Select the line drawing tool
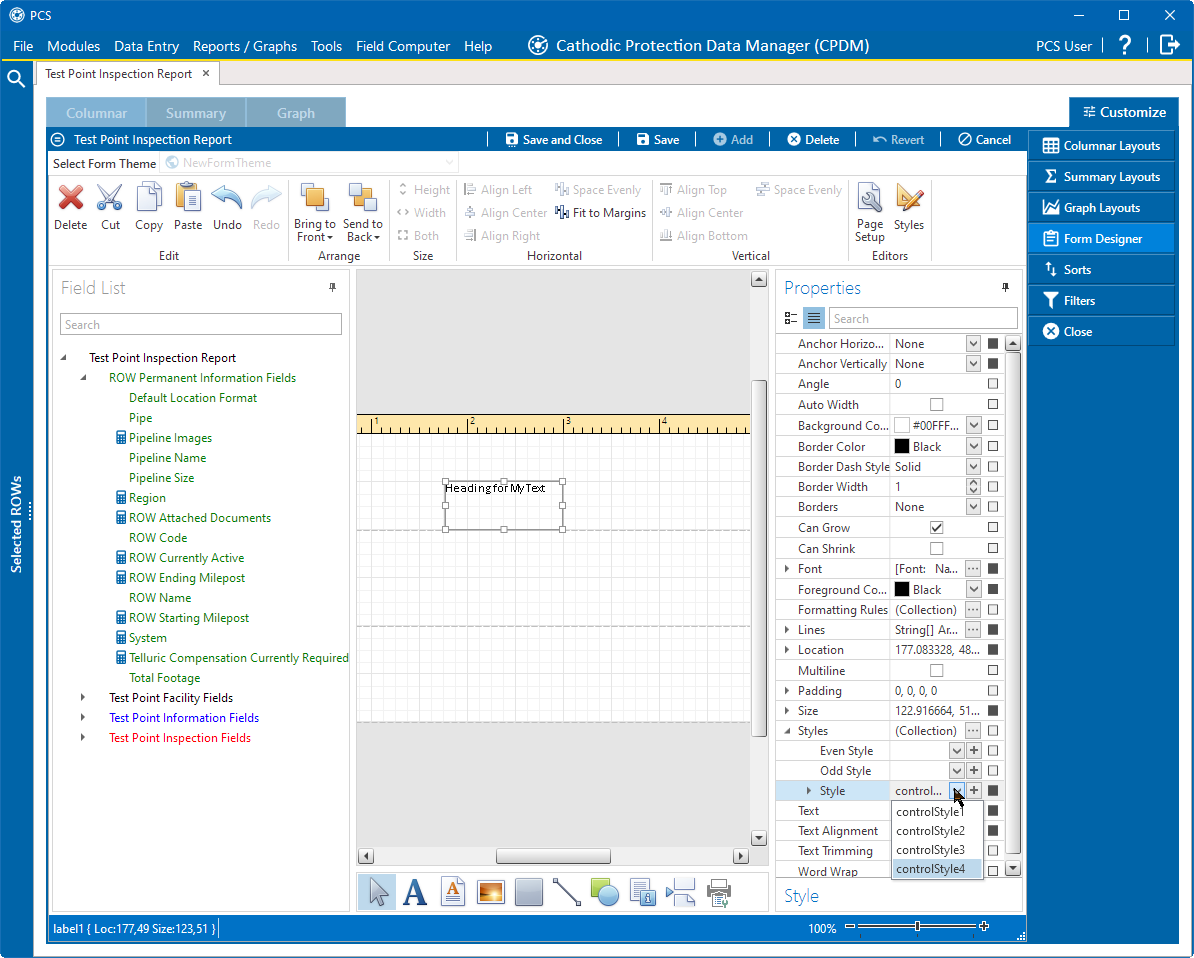Image resolution: width=1194 pixels, height=958 pixels. click(x=566, y=892)
